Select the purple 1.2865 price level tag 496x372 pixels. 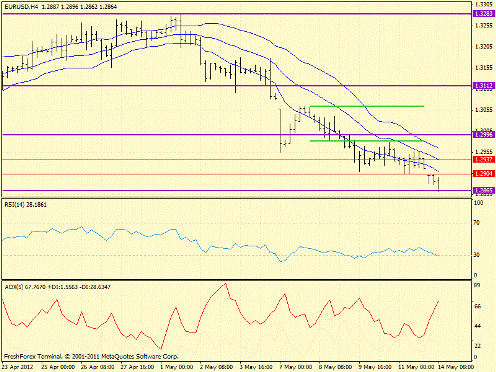pos(483,191)
